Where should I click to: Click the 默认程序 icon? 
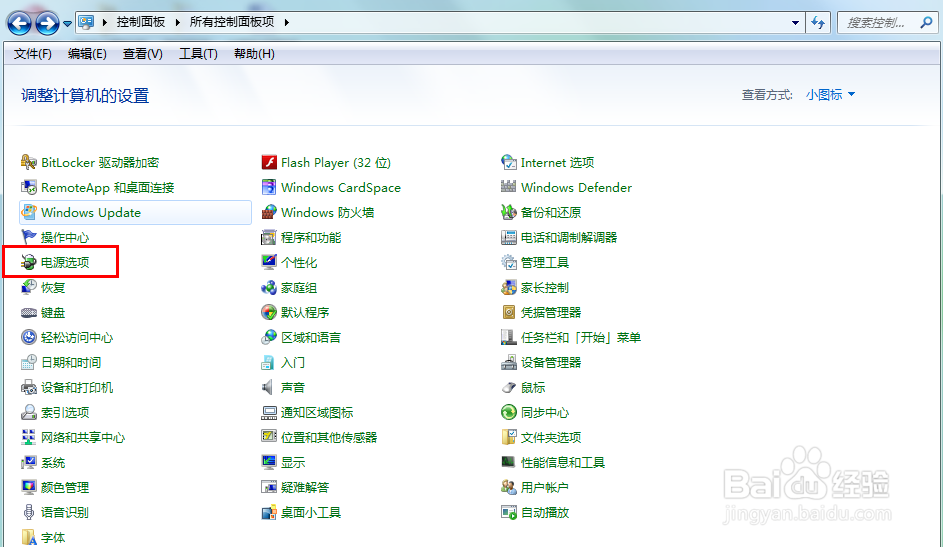269,313
